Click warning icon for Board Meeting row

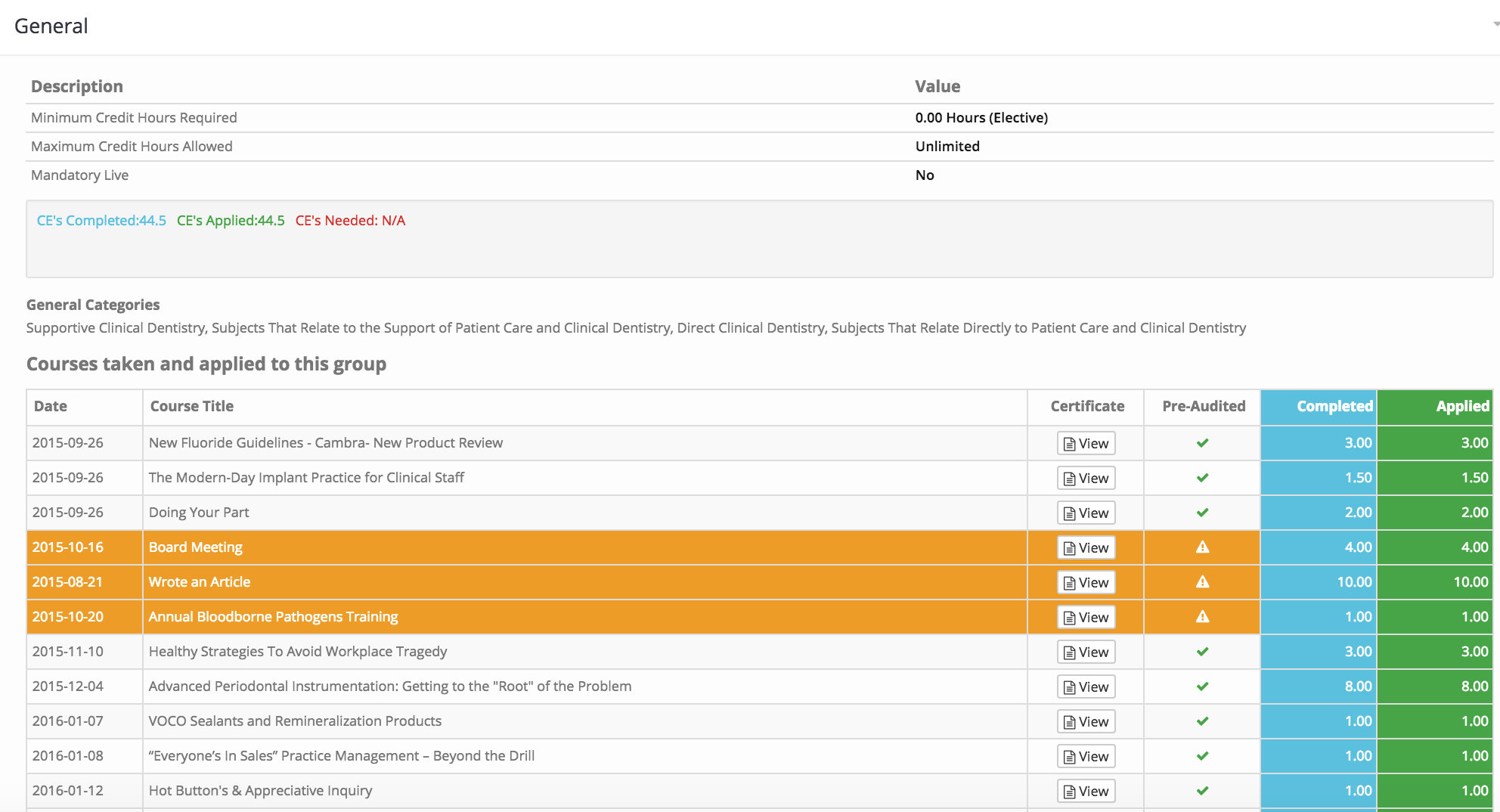tap(1202, 547)
